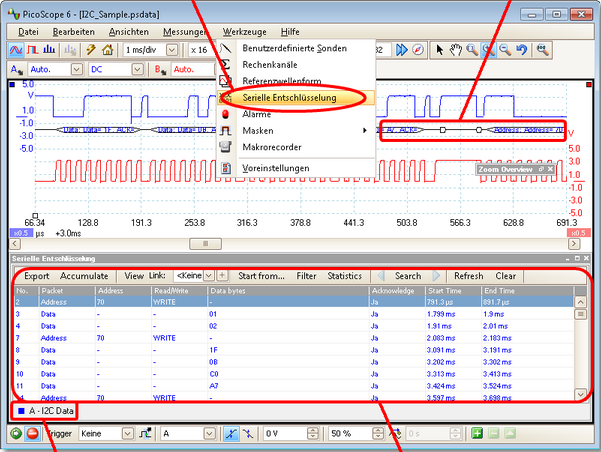Click the edit measurement icon
The height and width of the screenshot is (452, 601).
510,434
